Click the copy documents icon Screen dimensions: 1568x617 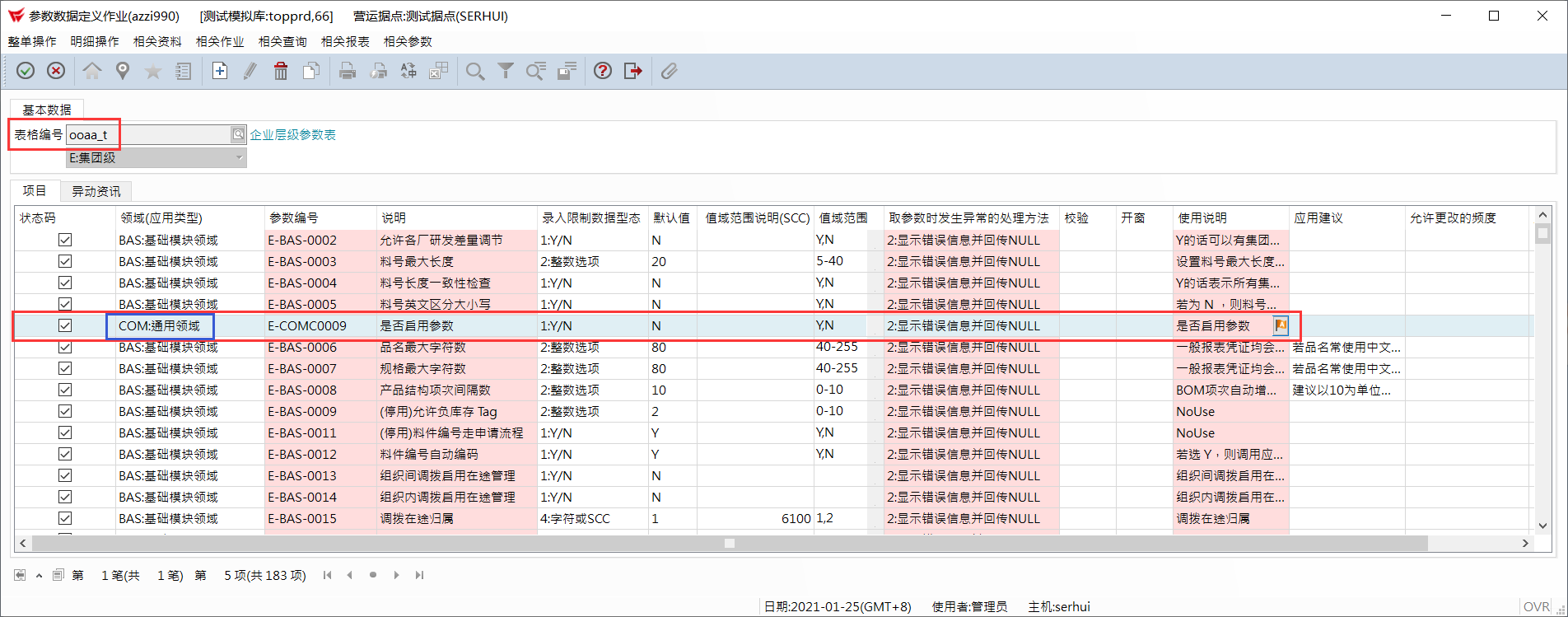(x=311, y=72)
